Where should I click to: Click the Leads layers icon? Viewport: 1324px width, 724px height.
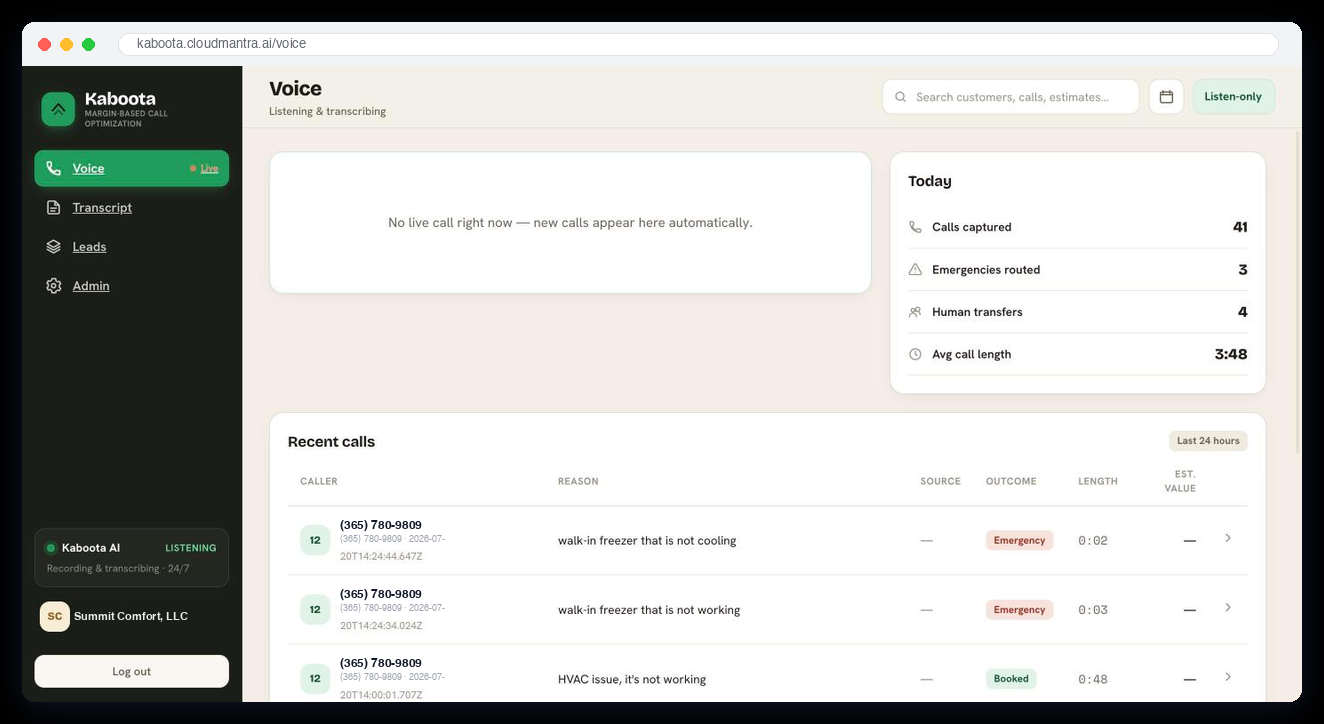[x=54, y=246]
